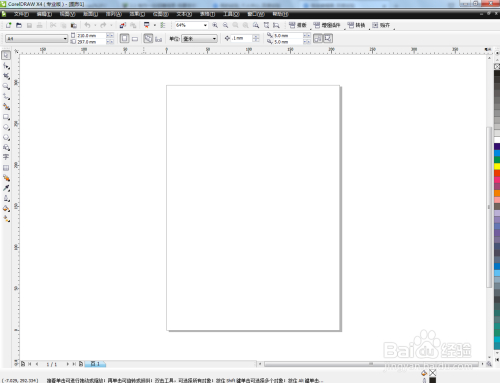The width and height of the screenshot is (500, 383).
Task: Click the vertical scrollbar thumb
Action: [489, 207]
